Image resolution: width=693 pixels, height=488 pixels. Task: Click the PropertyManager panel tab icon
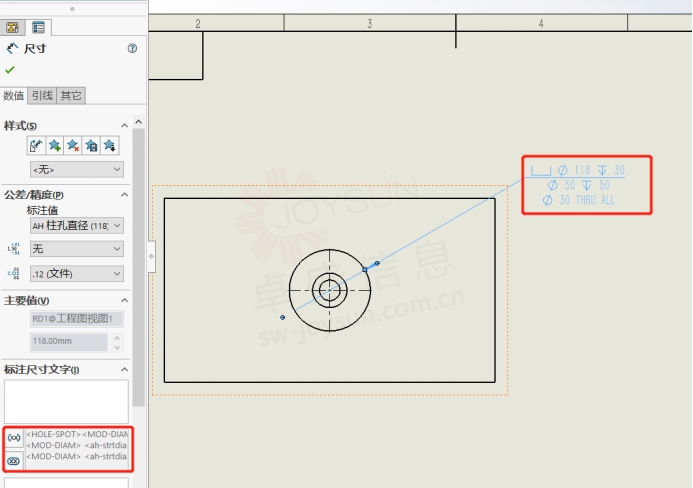(x=38, y=27)
